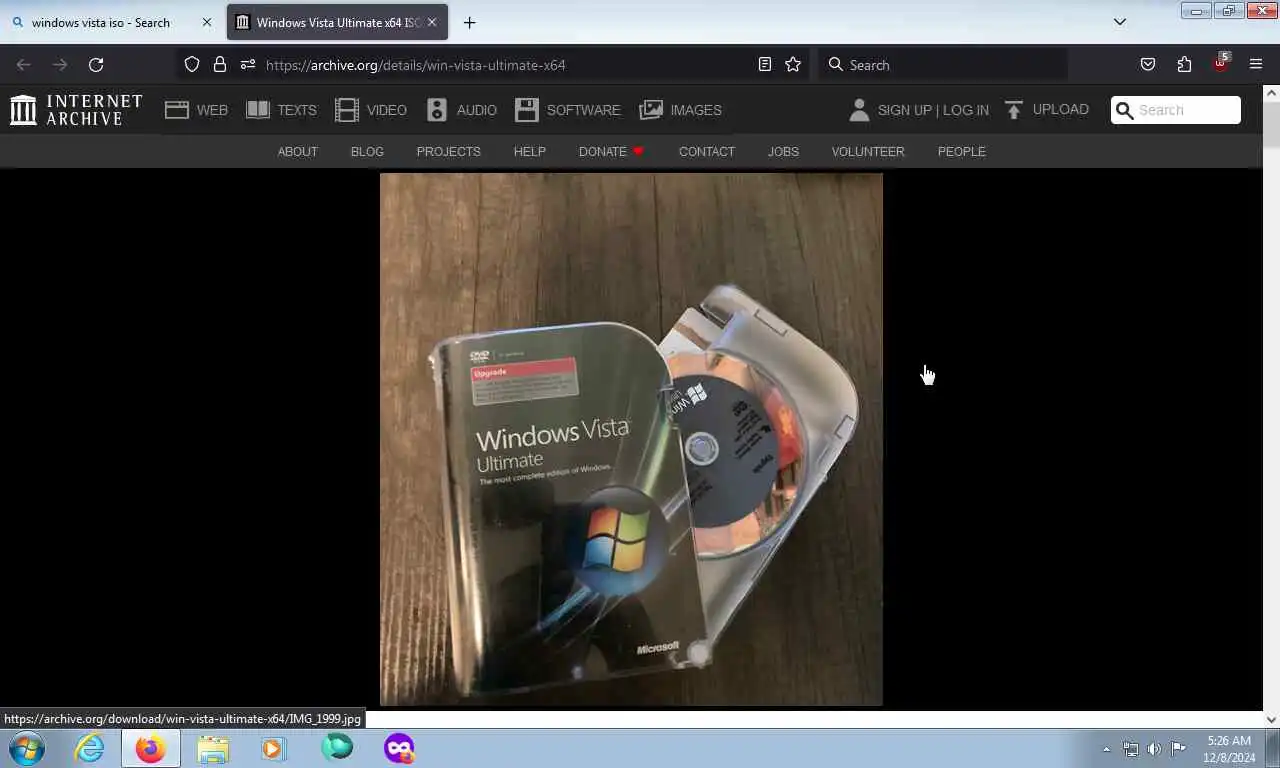The height and width of the screenshot is (768, 1280).
Task: Click the user avatar icon
Action: [859, 110]
